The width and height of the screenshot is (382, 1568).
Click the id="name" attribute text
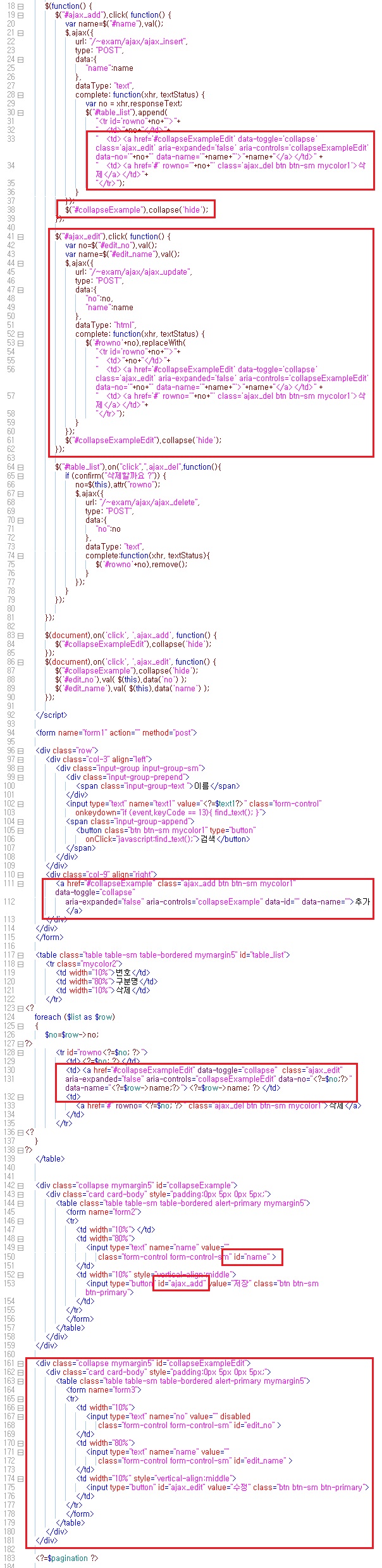[252, 1257]
